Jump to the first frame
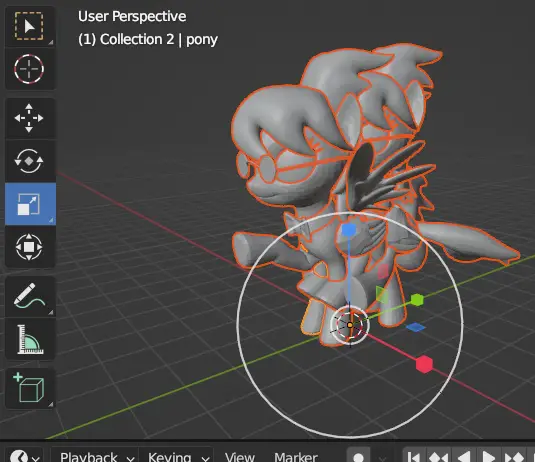The height and width of the screenshot is (462, 535). point(414,457)
